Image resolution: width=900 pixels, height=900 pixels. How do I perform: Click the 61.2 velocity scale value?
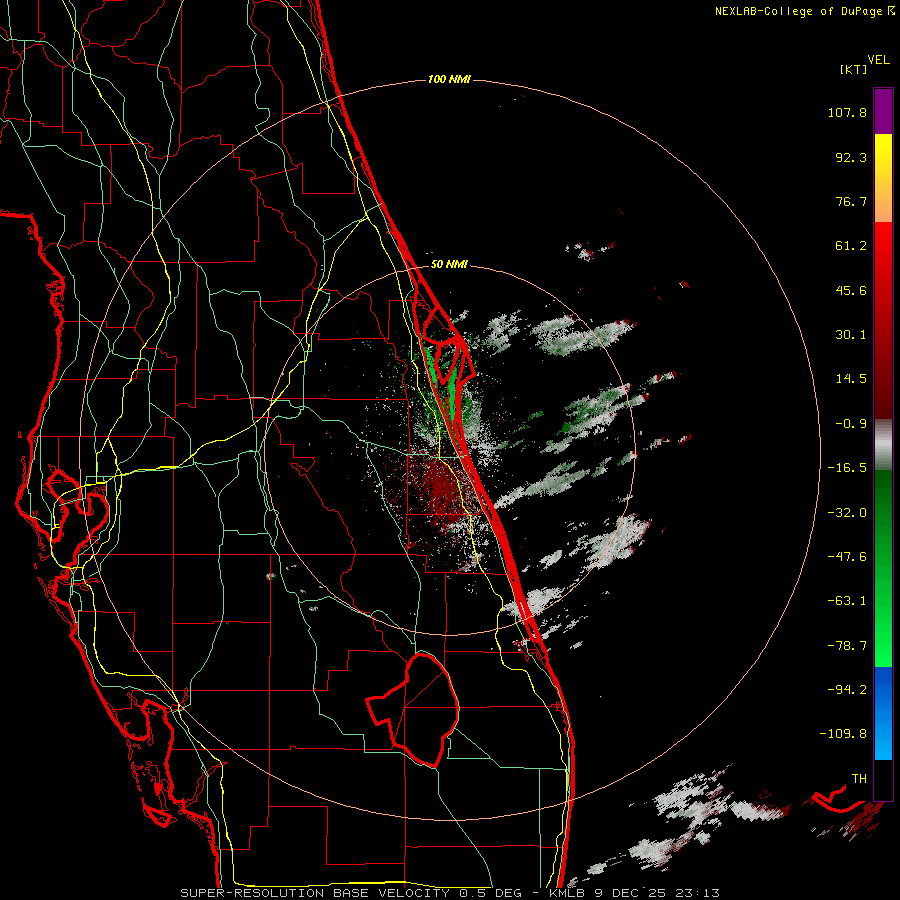[851, 246]
